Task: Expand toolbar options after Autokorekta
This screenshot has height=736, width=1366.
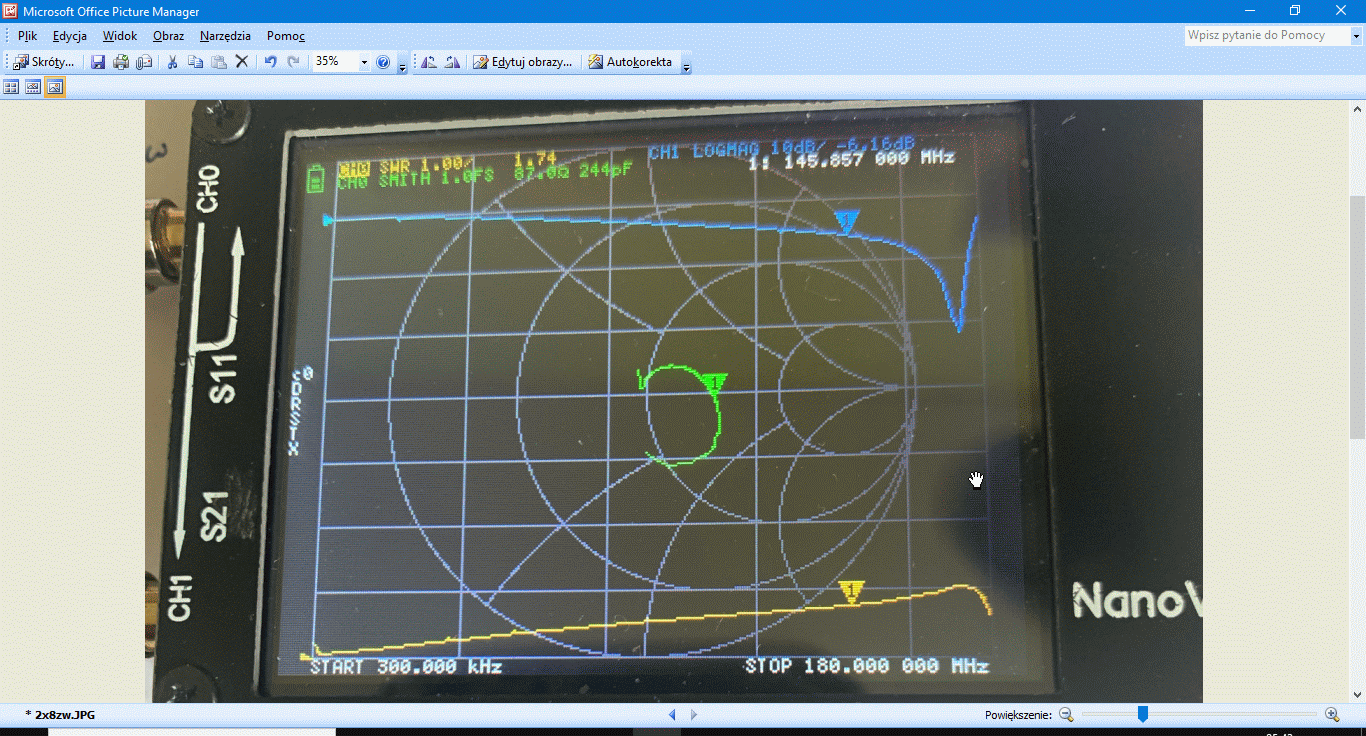Action: [x=686, y=66]
